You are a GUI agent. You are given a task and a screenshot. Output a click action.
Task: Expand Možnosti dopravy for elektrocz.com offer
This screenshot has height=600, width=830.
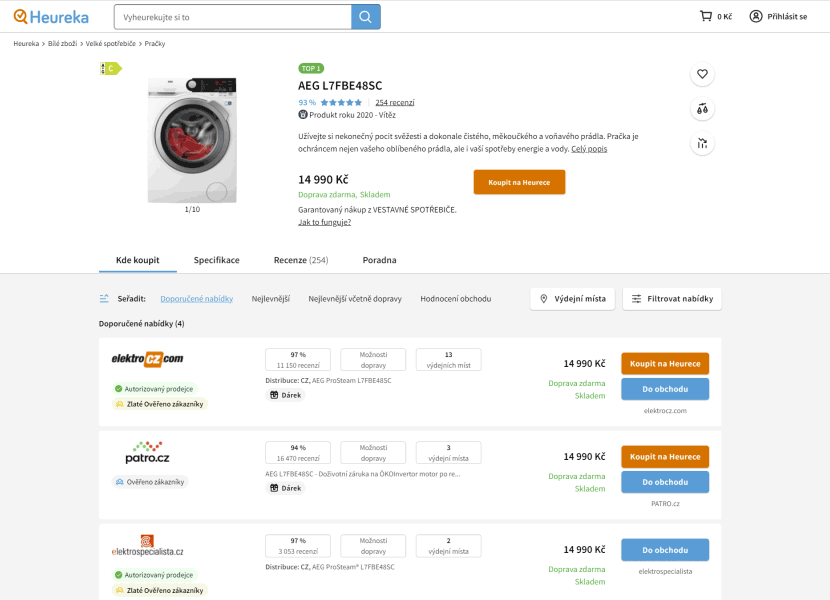coord(373,360)
